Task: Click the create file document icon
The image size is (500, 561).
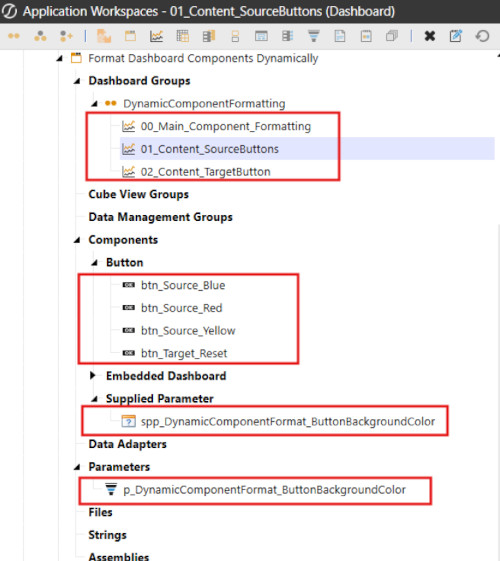Action: pos(340,36)
